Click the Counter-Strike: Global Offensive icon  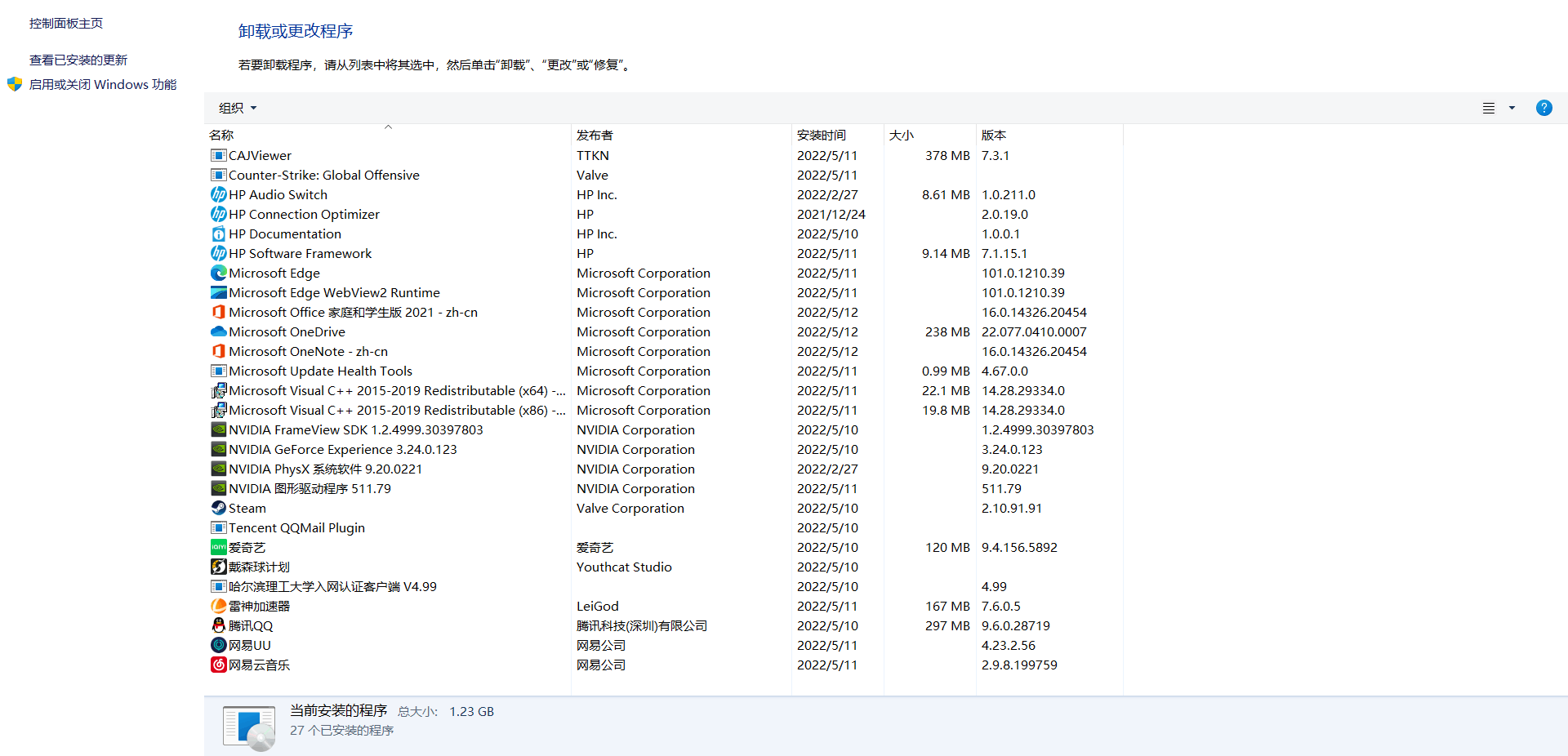click(x=218, y=175)
